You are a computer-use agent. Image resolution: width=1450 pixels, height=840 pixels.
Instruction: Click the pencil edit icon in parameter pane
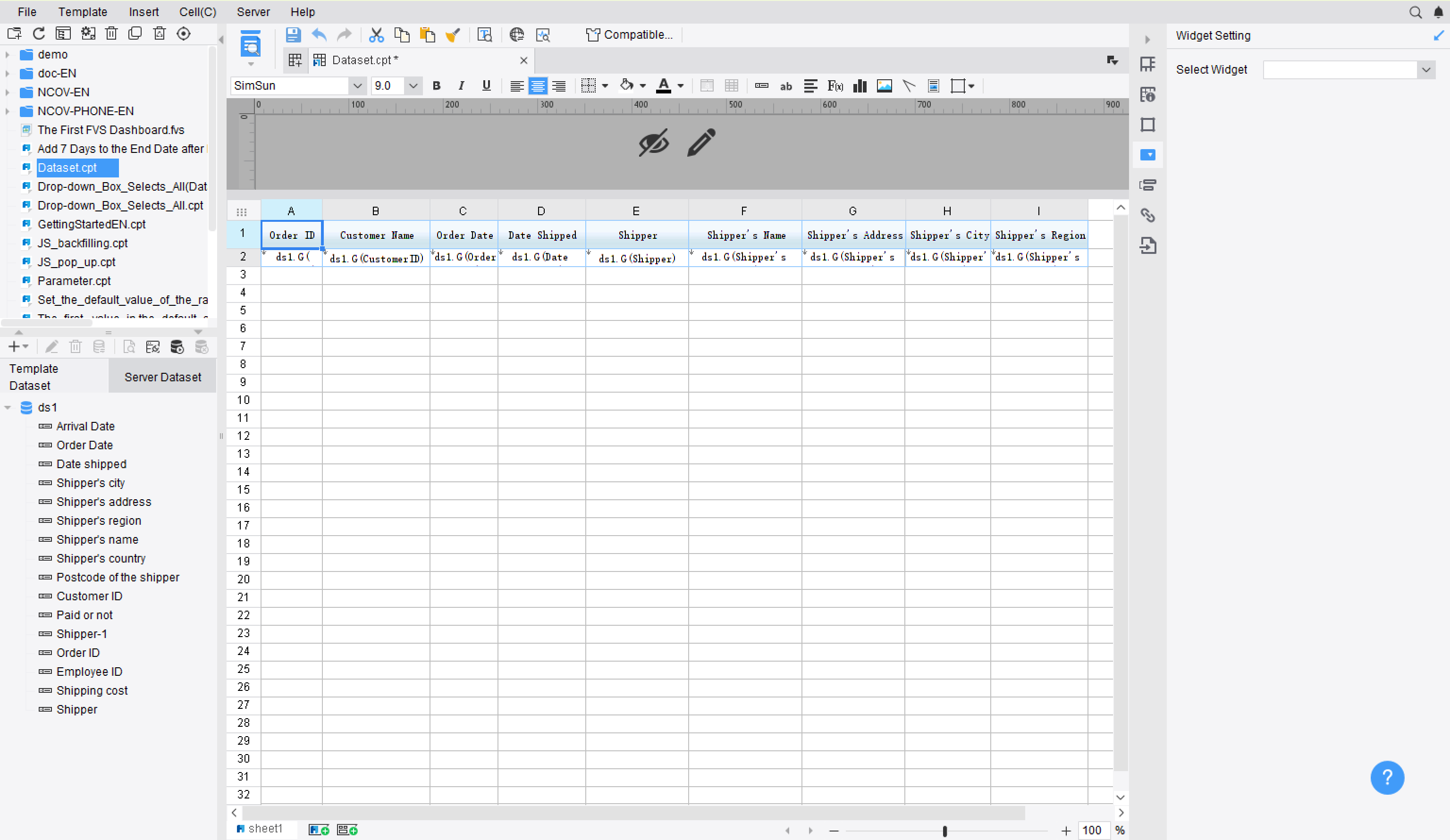701,142
